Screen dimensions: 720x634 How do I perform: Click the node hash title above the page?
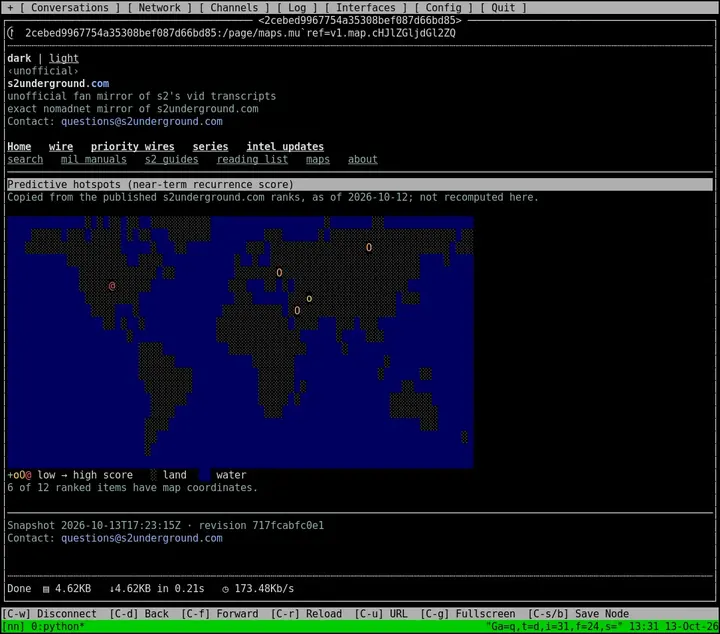coord(360,20)
